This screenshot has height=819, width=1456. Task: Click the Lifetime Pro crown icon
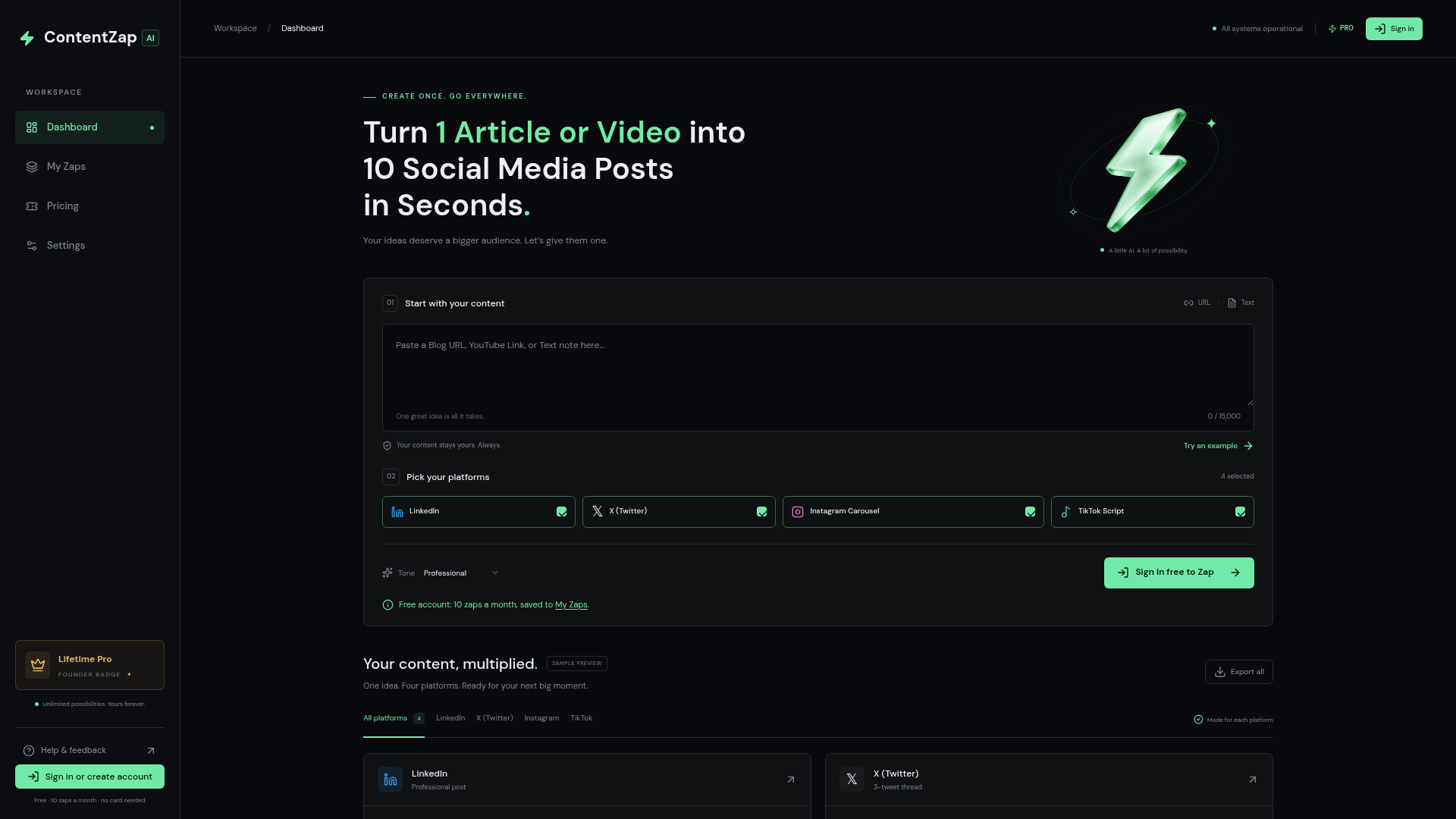[37, 665]
